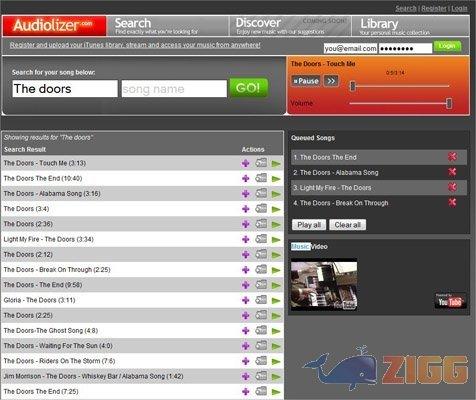Image resolution: width=476 pixels, height=400 pixels.
Task: Open video icon for 'Riders On The Storm'
Action: click(261, 360)
